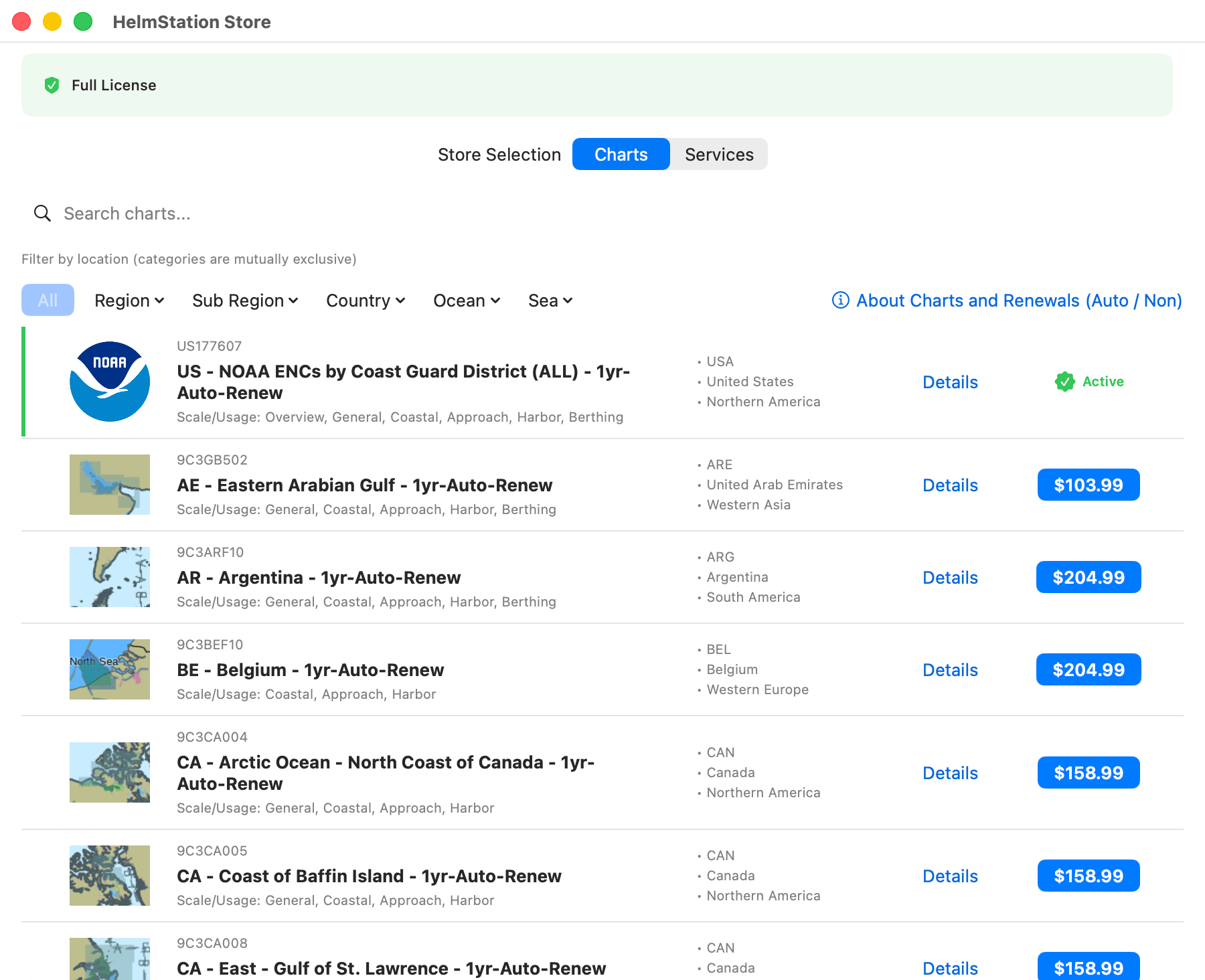The height and width of the screenshot is (980, 1205).
Task: View Details for Gulf of St. Lawrence
Action: pos(950,969)
